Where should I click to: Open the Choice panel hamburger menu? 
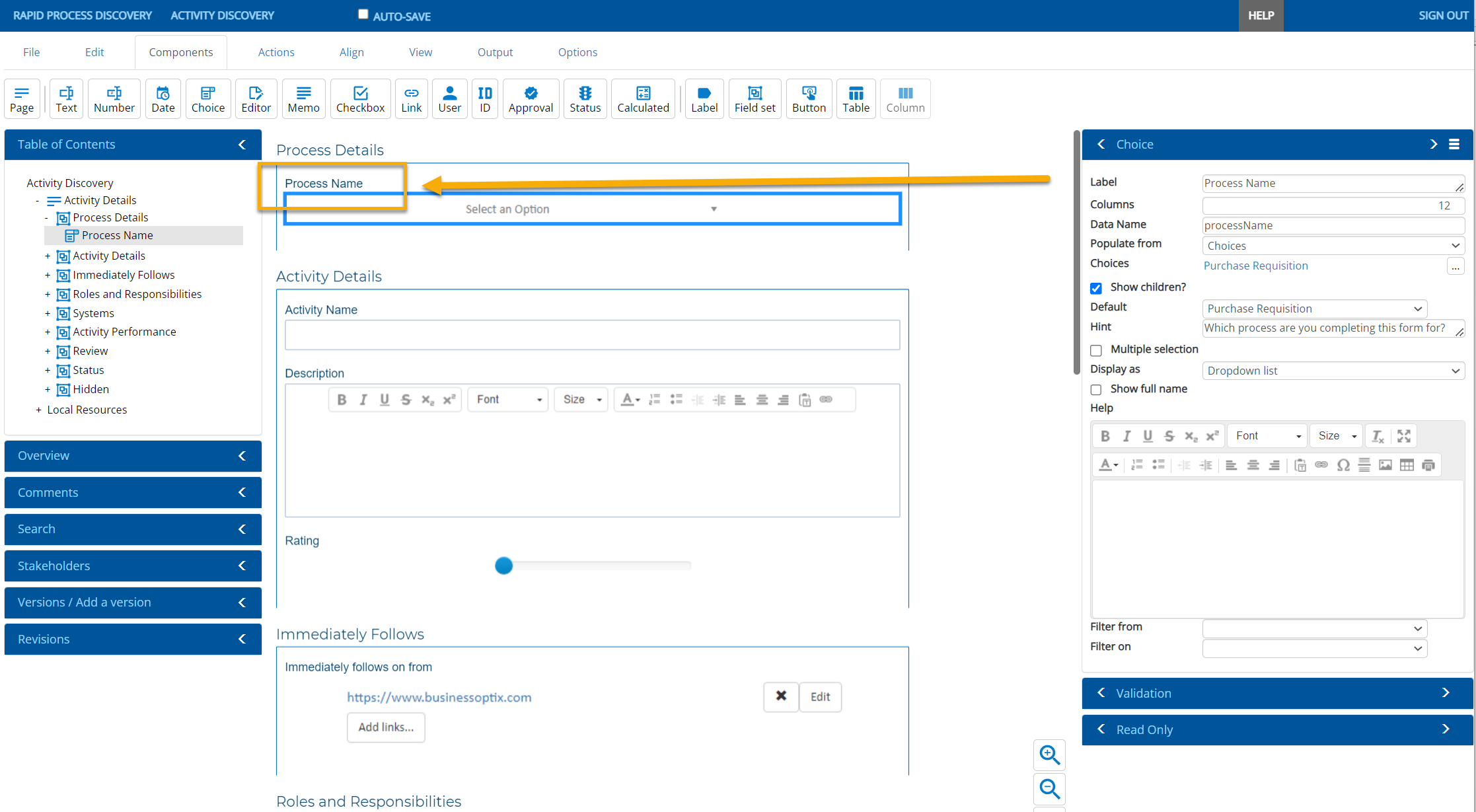point(1454,144)
